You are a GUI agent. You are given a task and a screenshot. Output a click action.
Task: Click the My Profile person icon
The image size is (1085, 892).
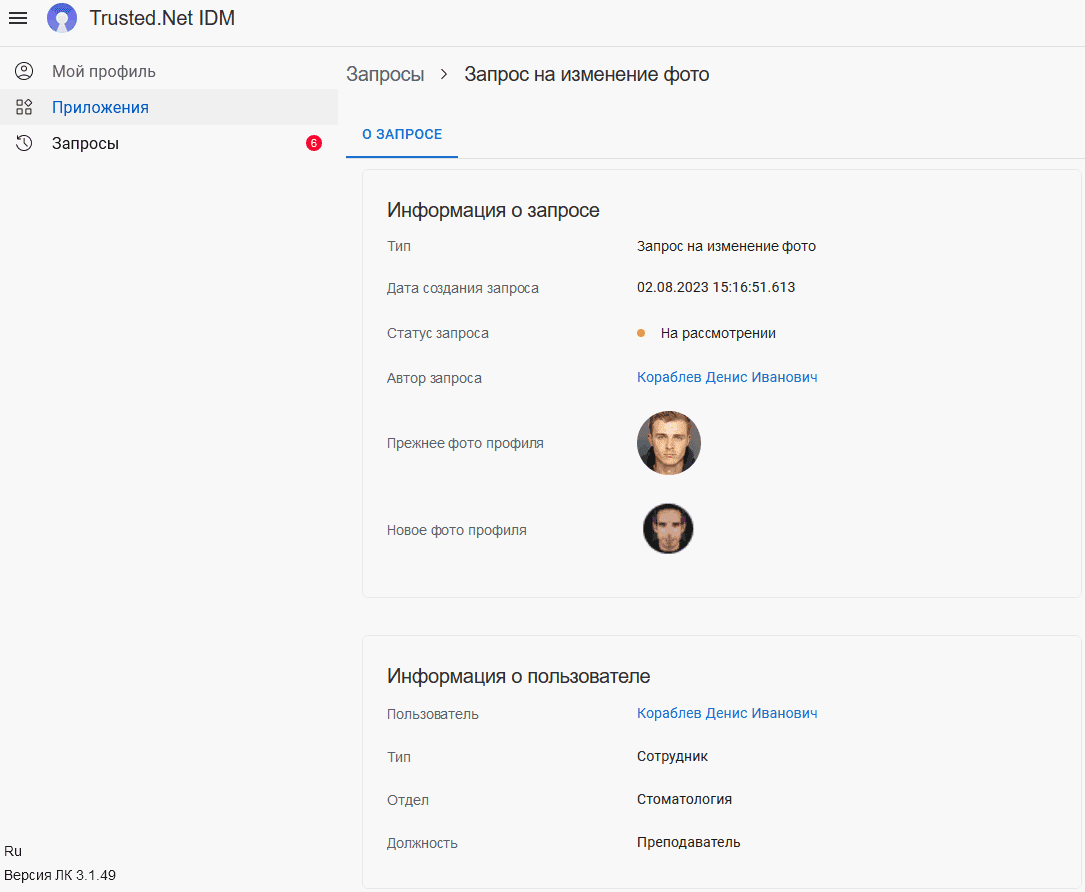pyautogui.click(x=24, y=71)
